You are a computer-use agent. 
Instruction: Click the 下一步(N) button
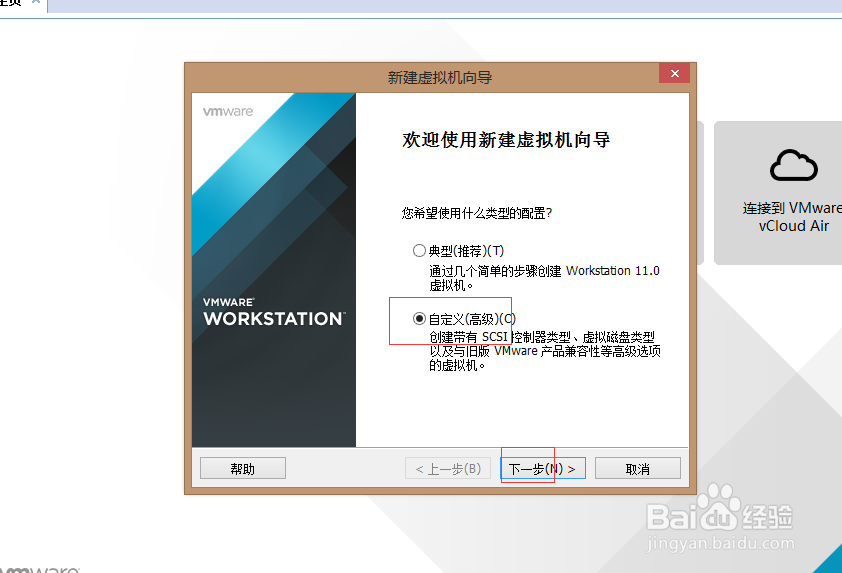tap(543, 468)
